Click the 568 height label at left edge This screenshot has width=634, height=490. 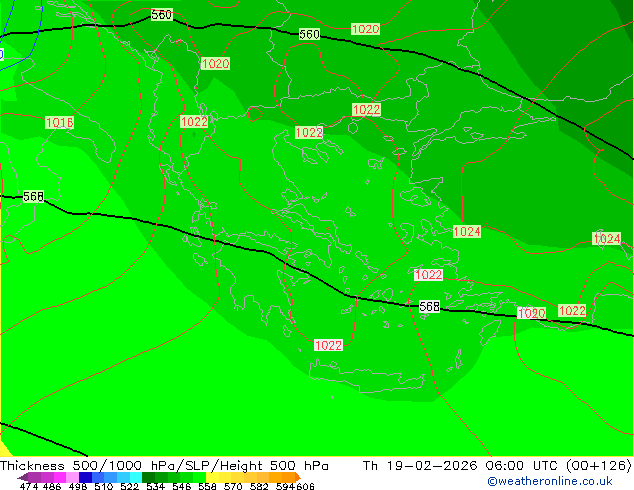33,196
